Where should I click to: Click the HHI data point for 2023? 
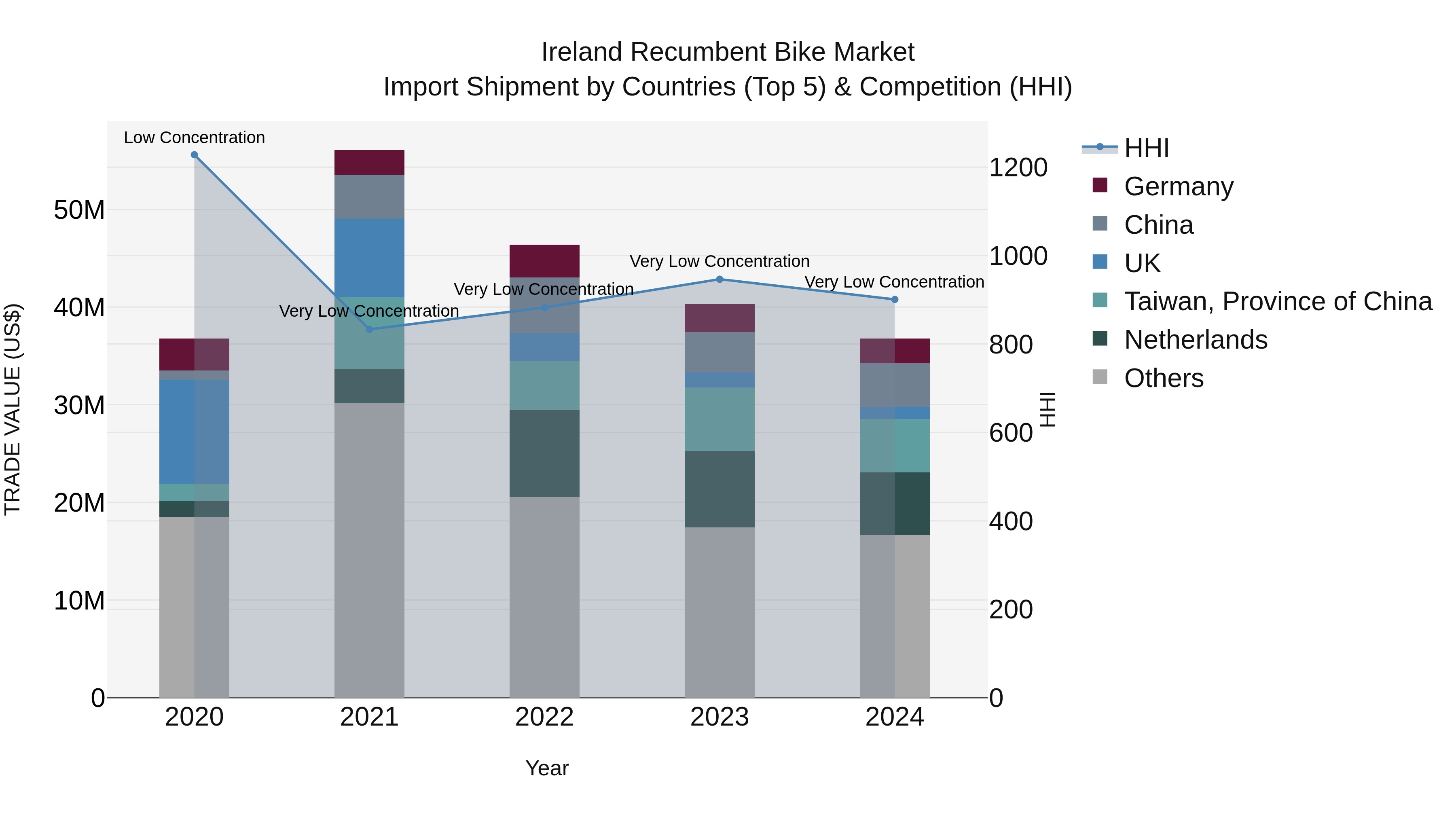click(720, 279)
